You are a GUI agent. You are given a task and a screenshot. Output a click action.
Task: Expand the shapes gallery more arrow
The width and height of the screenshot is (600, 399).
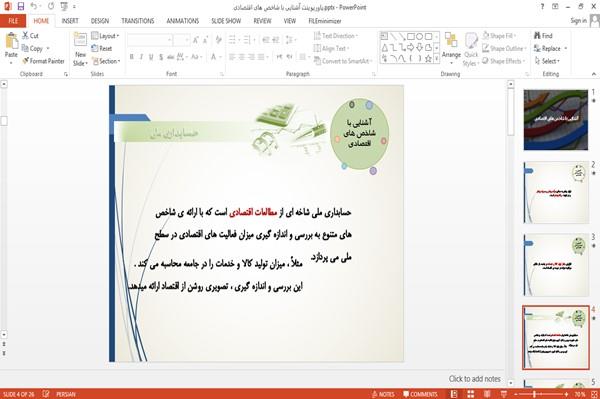point(437,58)
